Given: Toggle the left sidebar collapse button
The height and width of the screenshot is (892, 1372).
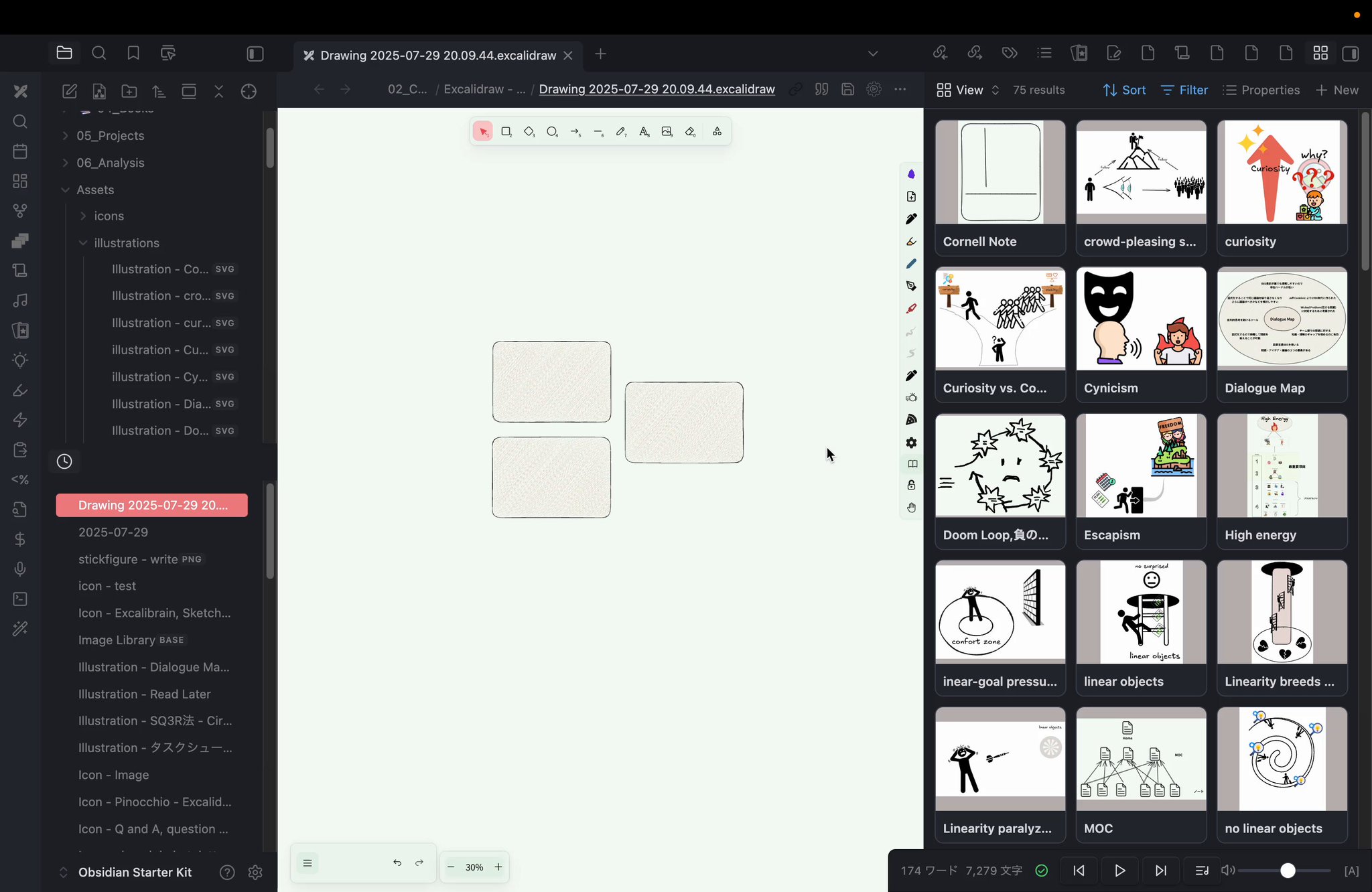Looking at the screenshot, I should pos(255,54).
